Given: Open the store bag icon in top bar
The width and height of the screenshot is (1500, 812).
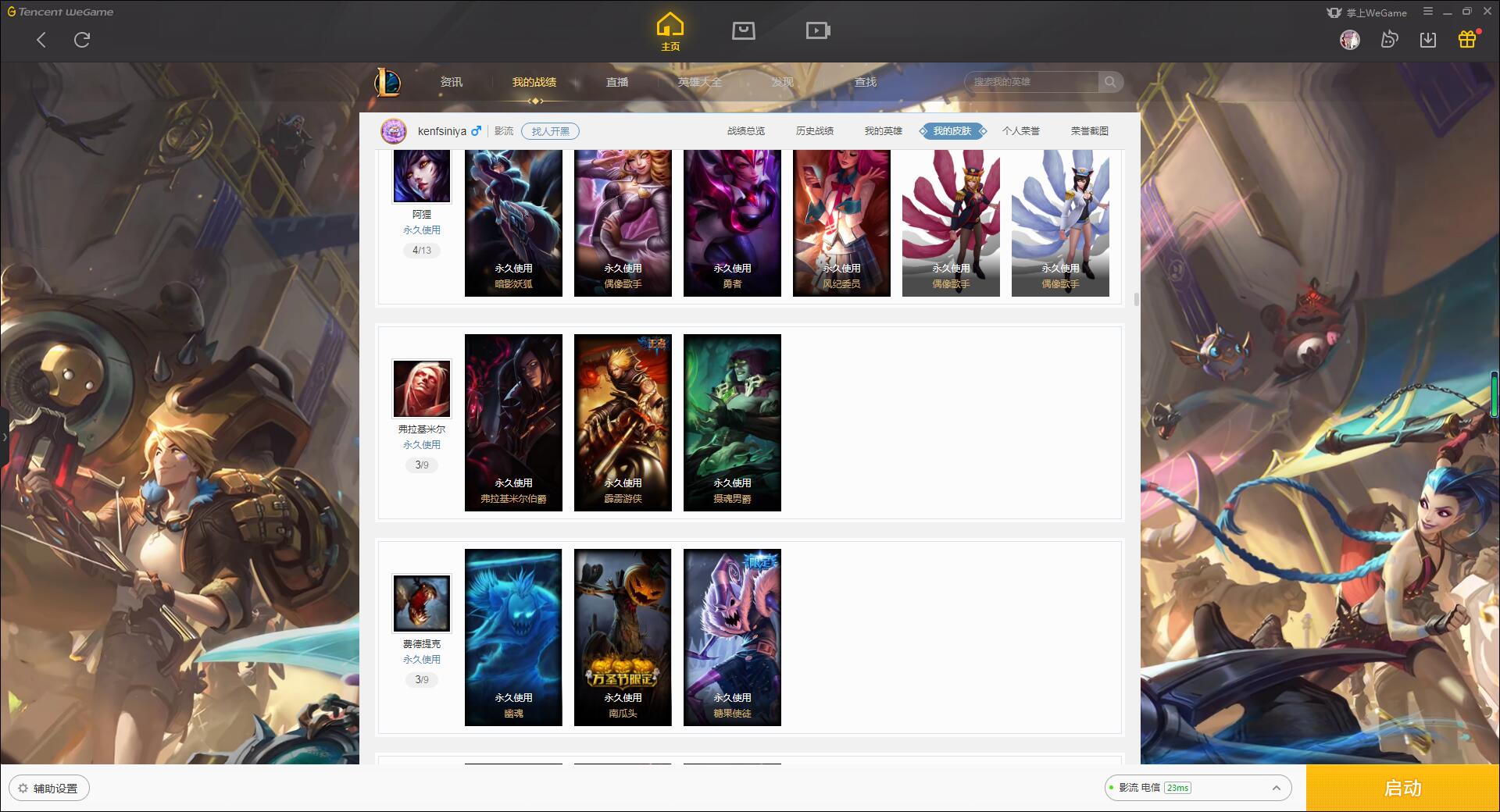Looking at the screenshot, I should [743, 30].
